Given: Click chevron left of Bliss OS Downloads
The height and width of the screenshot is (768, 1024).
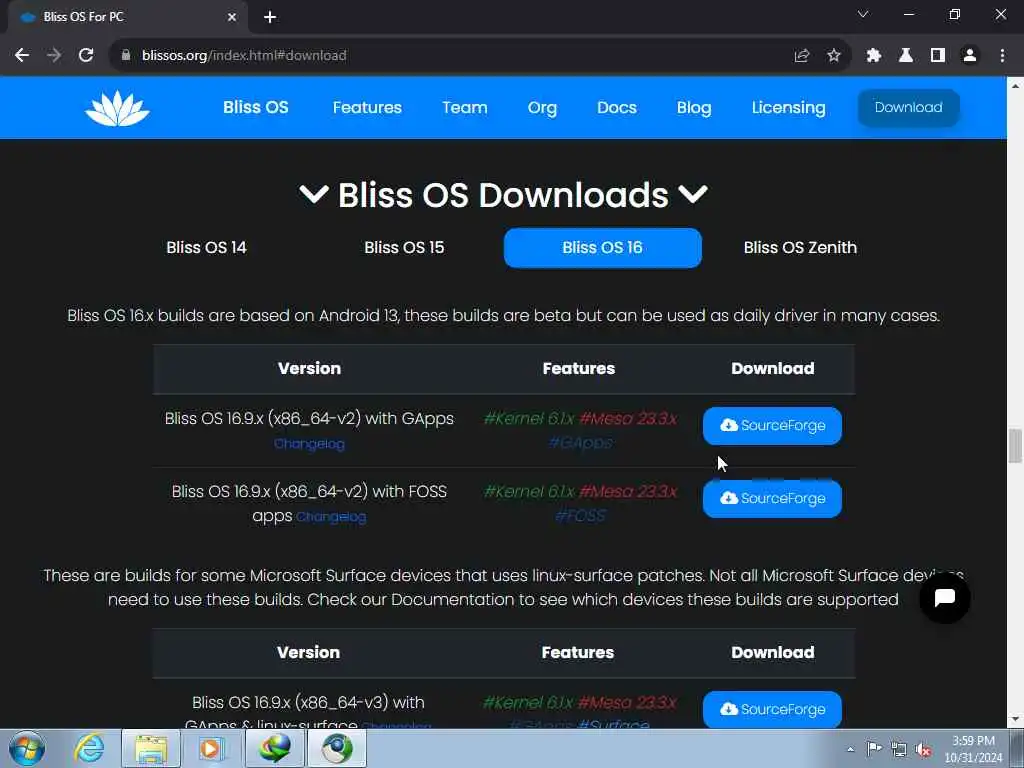Looking at the screenshot, I should click(313, 194).
